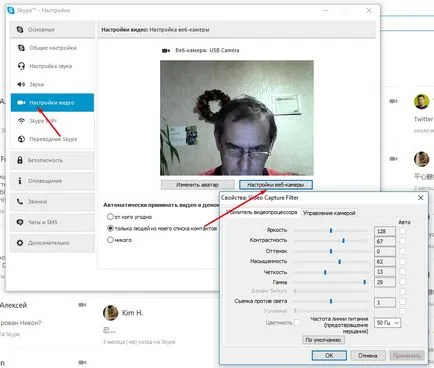Click the webcam video preview
Image resolution: width=434 pixels, height=368 pixels.
(237, 118)
